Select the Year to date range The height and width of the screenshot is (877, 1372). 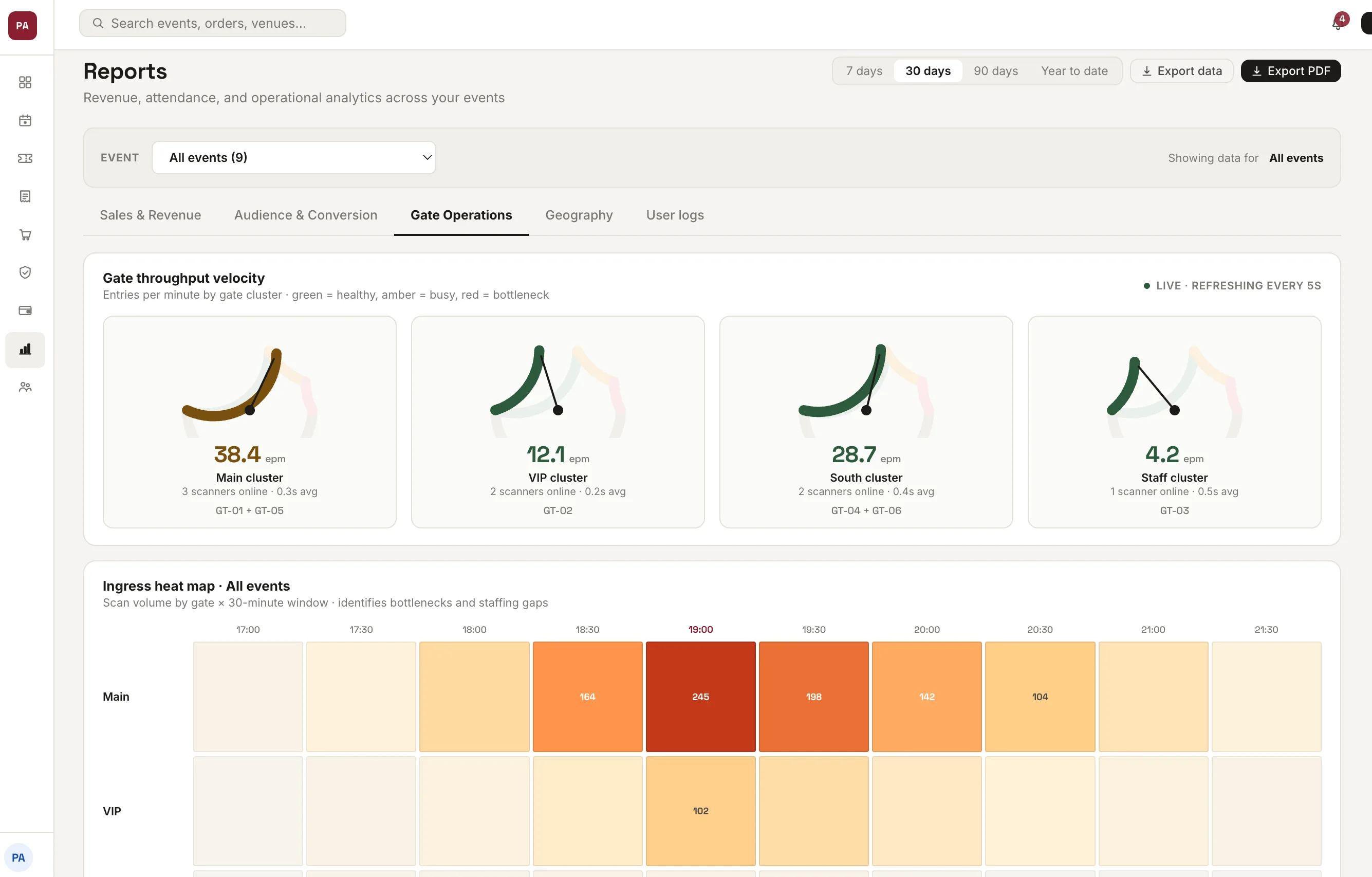[x=1074, y=70]
